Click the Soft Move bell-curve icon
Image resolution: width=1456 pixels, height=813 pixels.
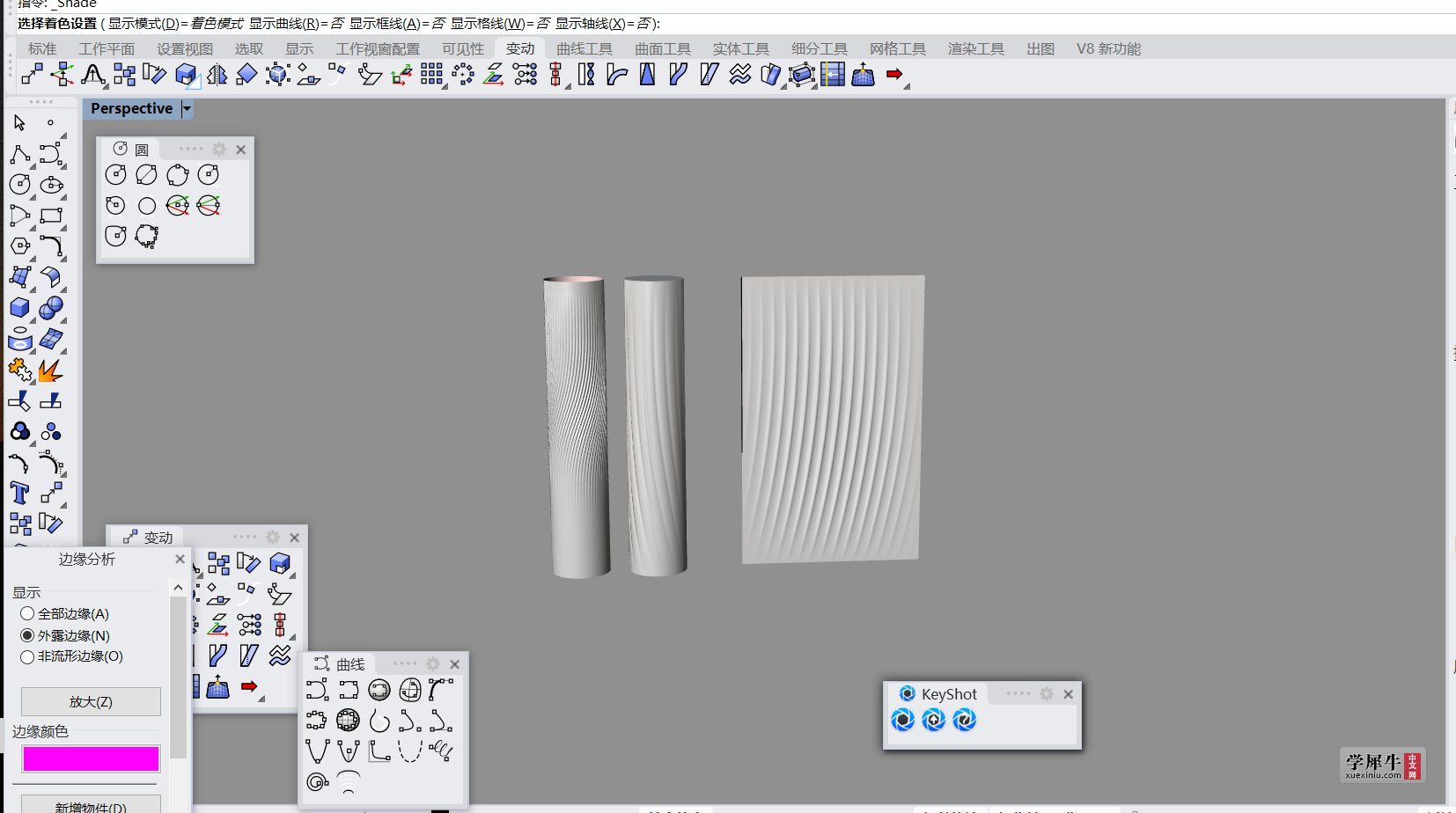pyautogui.click(x=92, y=75)
